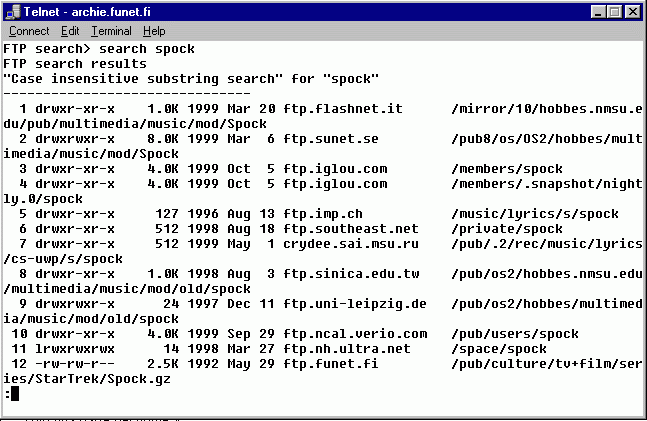647x421 pixels.
Task: Click the -rw-rw-r-- permissions in result 12
Action: coord(75,364)
